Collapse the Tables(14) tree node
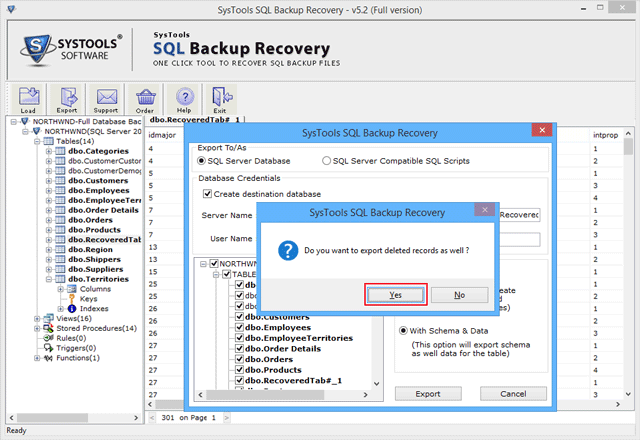Screen dimensions: 640x440 coord(37,141)
